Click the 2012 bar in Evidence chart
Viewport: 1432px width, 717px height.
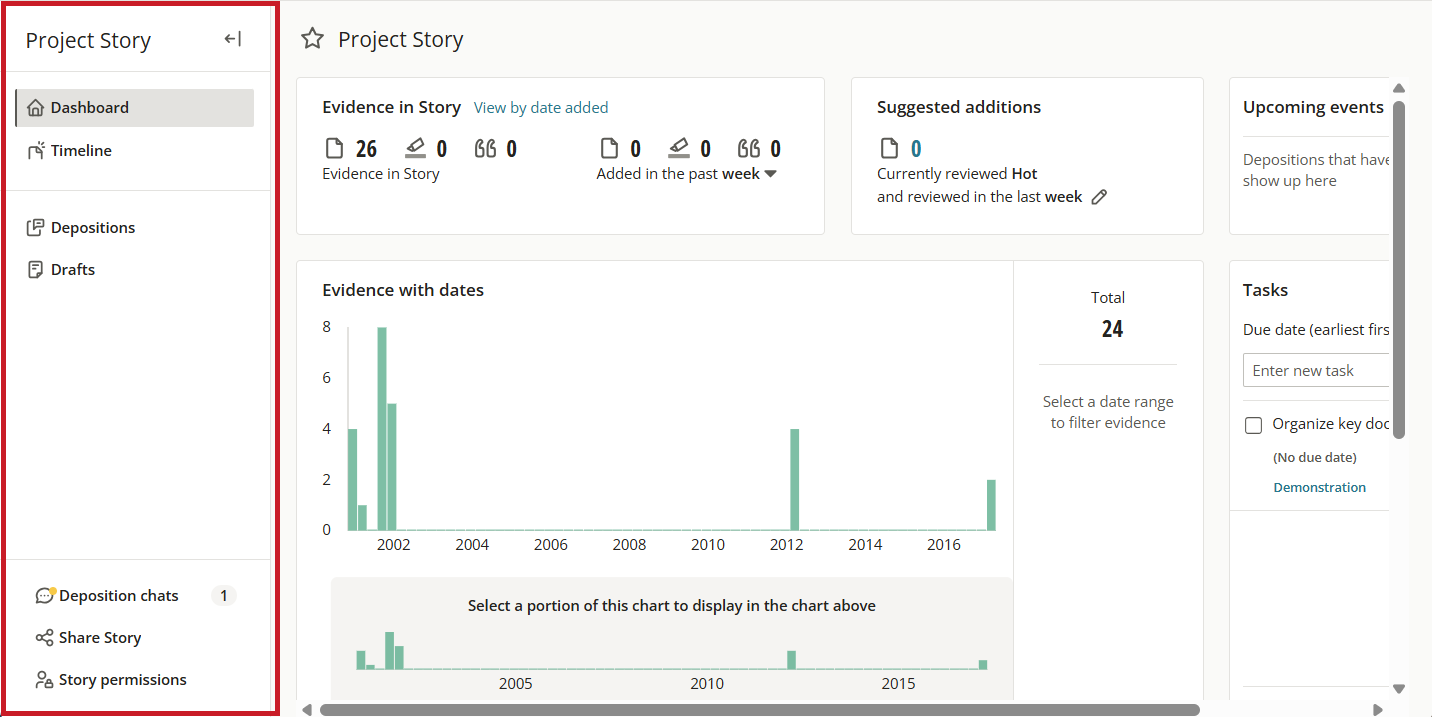coord(795,480)
